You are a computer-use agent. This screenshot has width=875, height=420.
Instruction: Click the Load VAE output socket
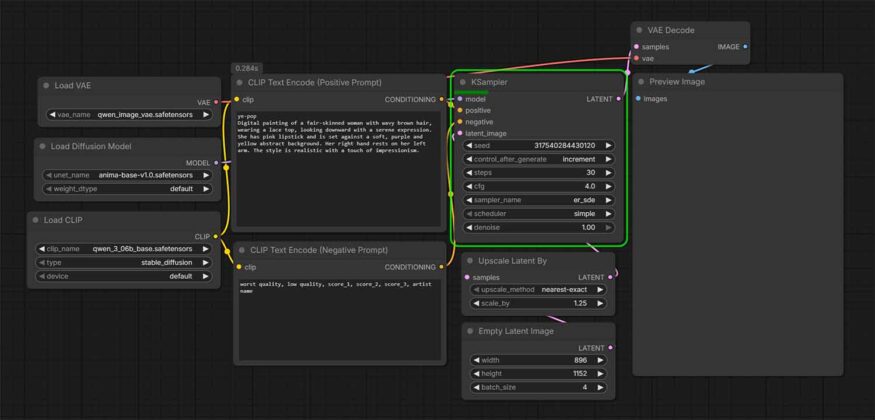click(216, 103)
